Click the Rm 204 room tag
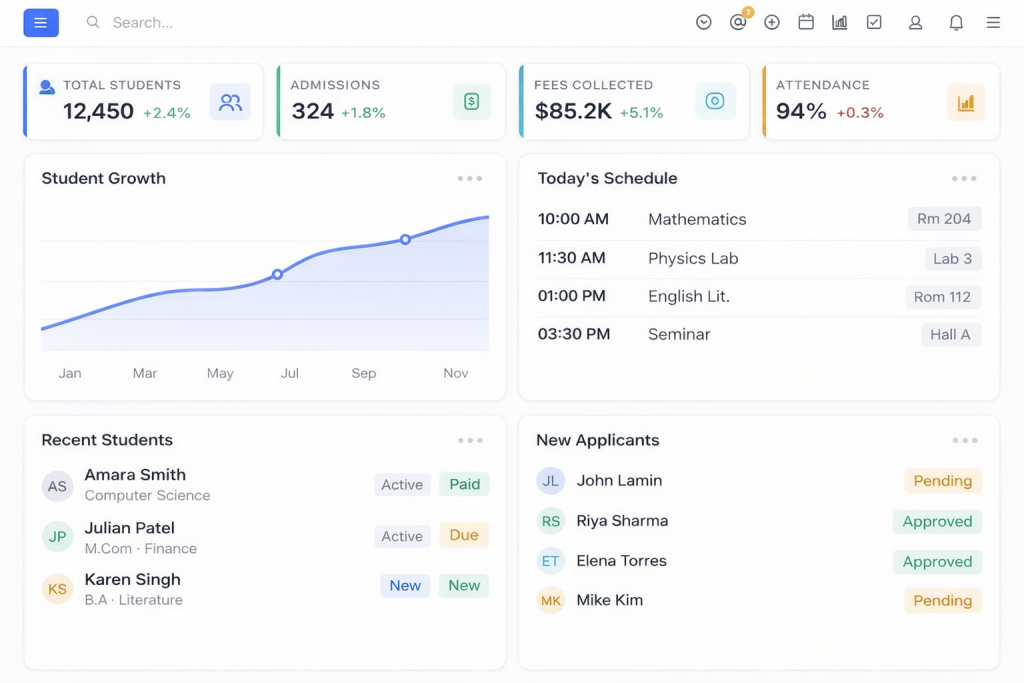Viewport: 1024px width, 683px height. [944, 219]
